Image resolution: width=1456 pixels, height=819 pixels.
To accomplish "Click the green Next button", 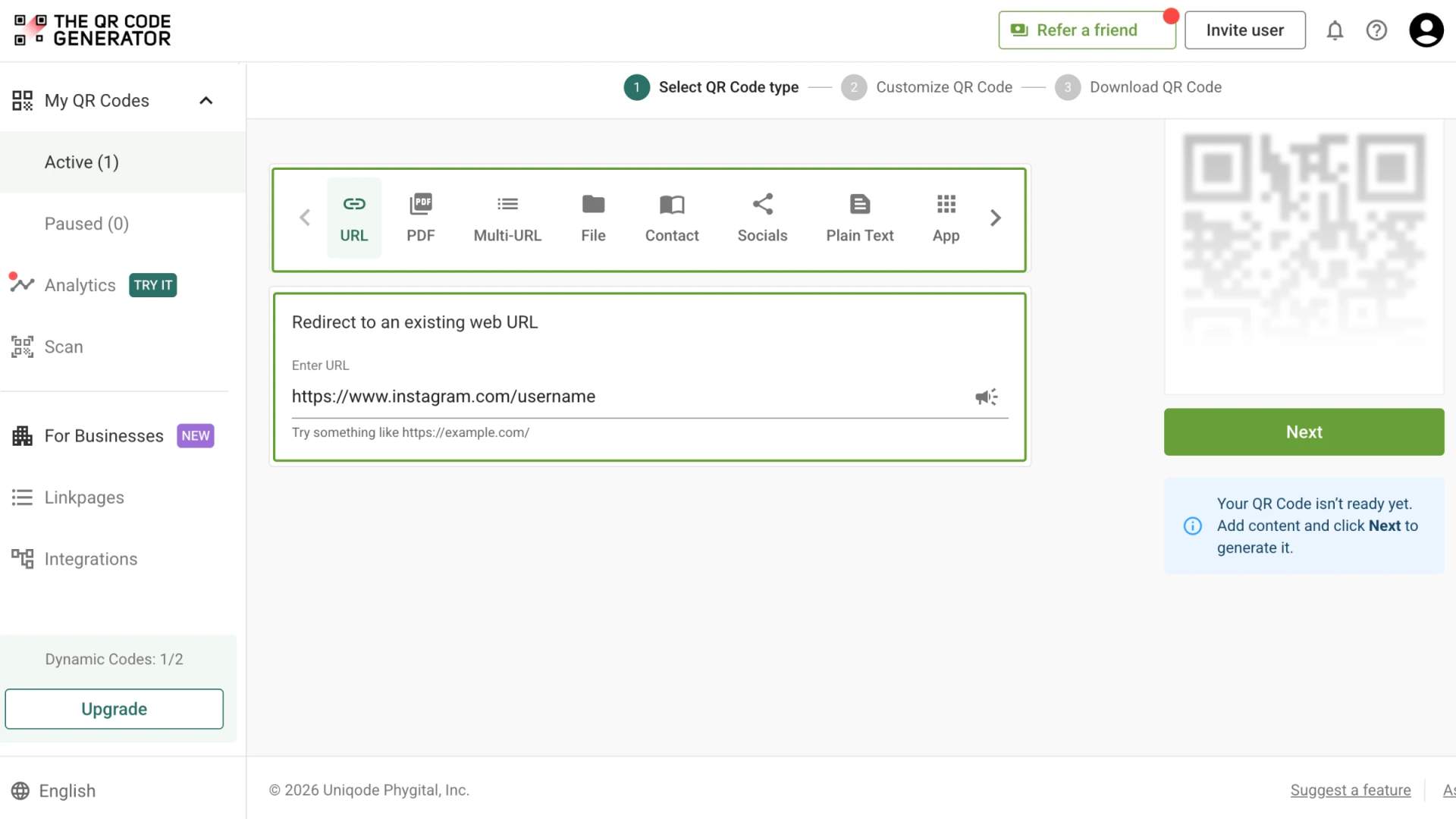I will (x=1304, y=432).
